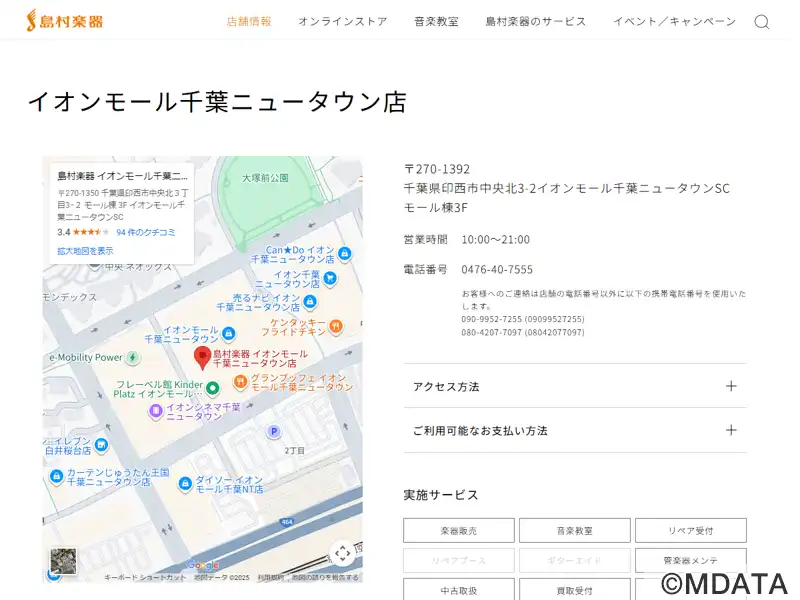The image size is (800, 600).
Task: Click 大塚前公園 park label on map
Action: tap(265, 178)
